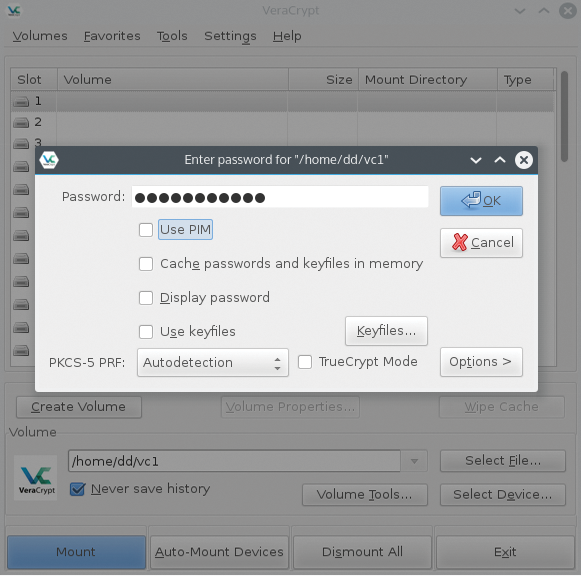
Task: Click the Create Volume button
Action: click(x=79, y=407)
